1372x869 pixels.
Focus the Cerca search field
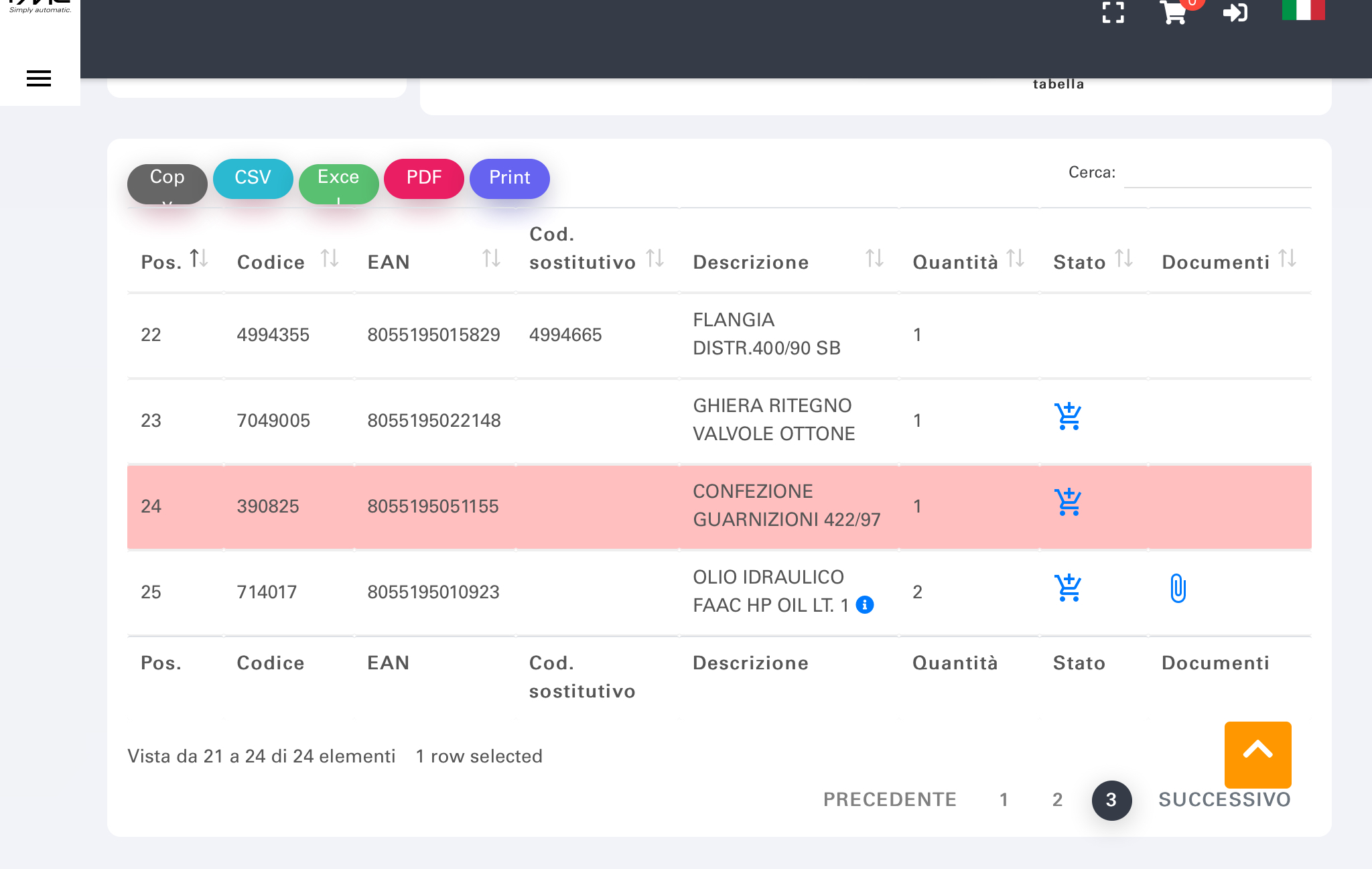(x=1217, y=174)
